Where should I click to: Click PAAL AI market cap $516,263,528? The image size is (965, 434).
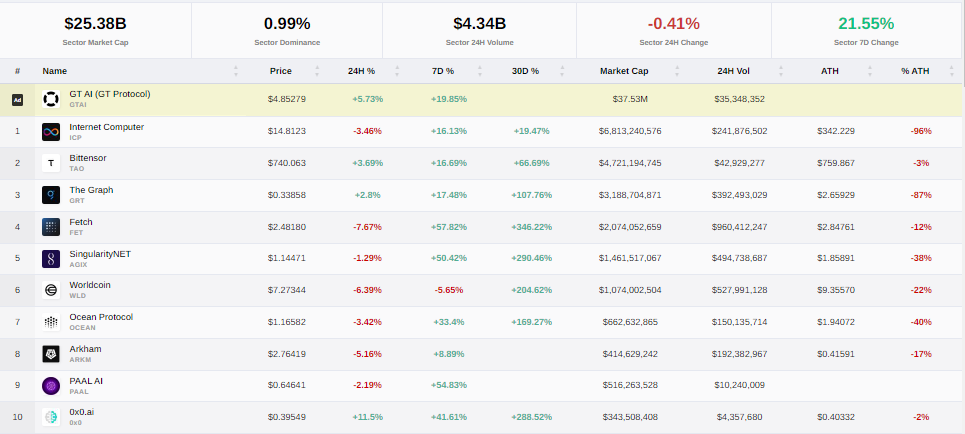[x=630, y=385]
